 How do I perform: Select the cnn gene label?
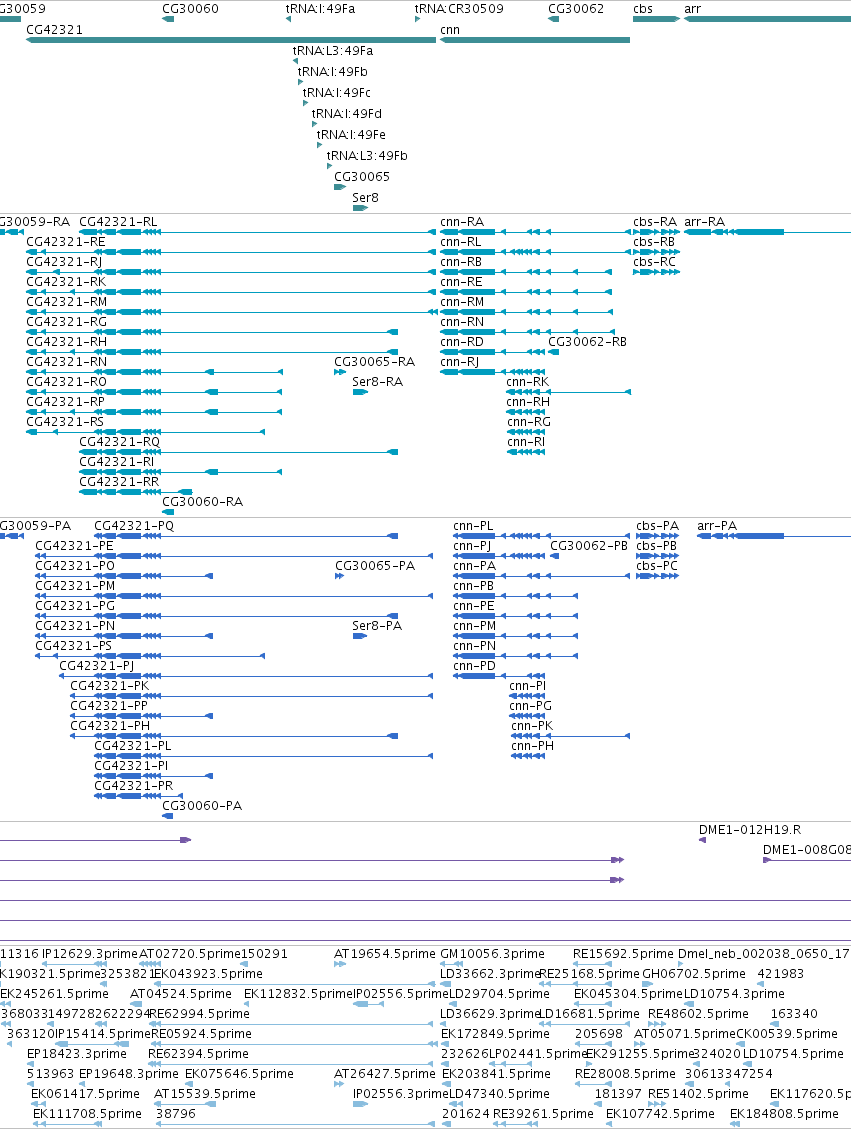[x=450, y=30]
